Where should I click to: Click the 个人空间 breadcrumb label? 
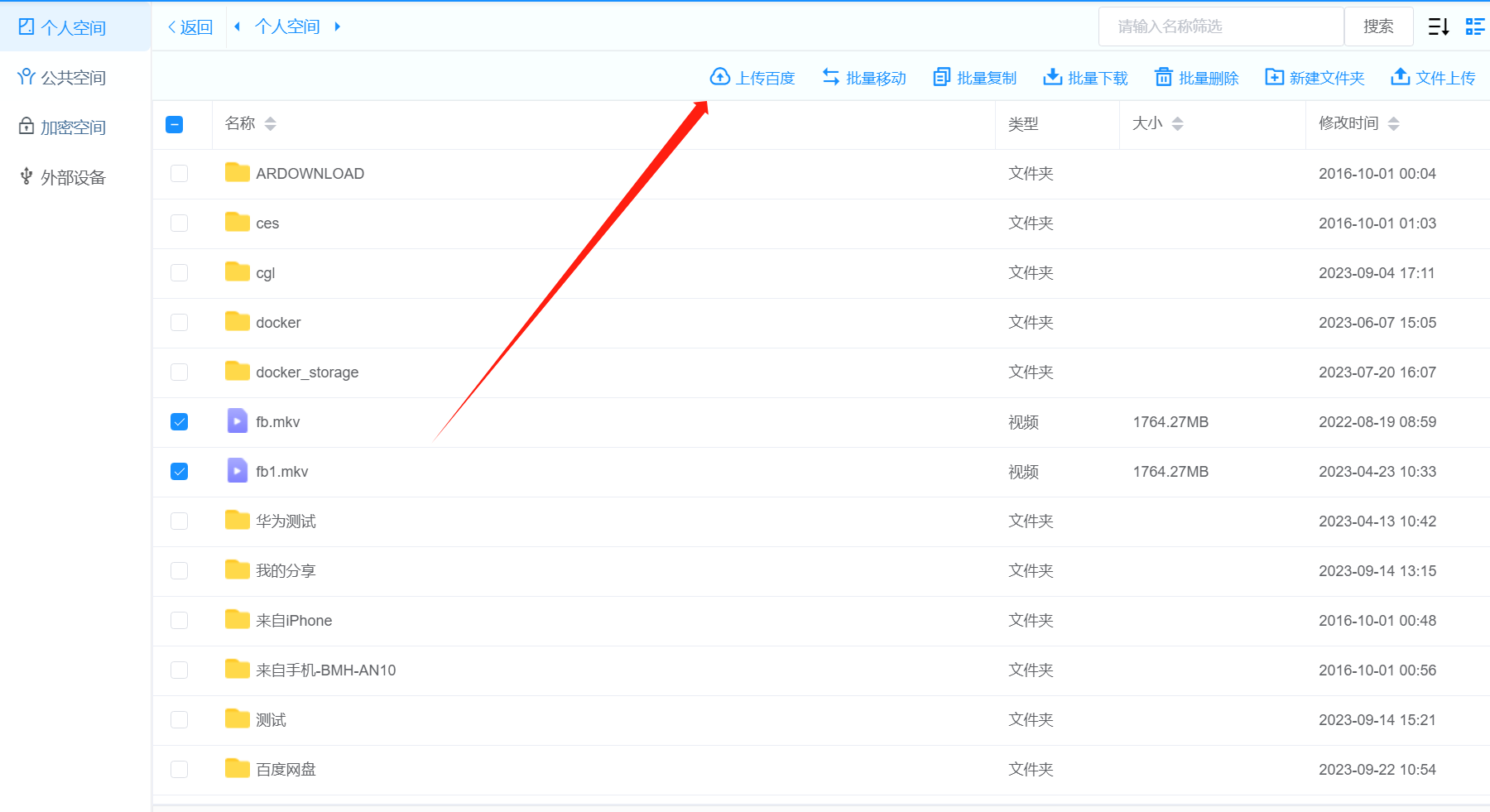click(x=287, y=26)
